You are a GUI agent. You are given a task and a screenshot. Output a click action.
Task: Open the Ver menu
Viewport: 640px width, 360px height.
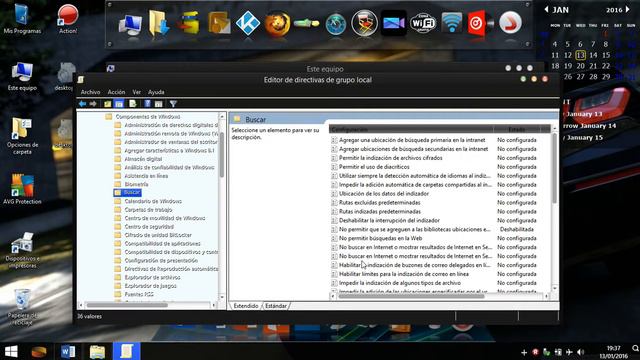[x=137, y=92]
